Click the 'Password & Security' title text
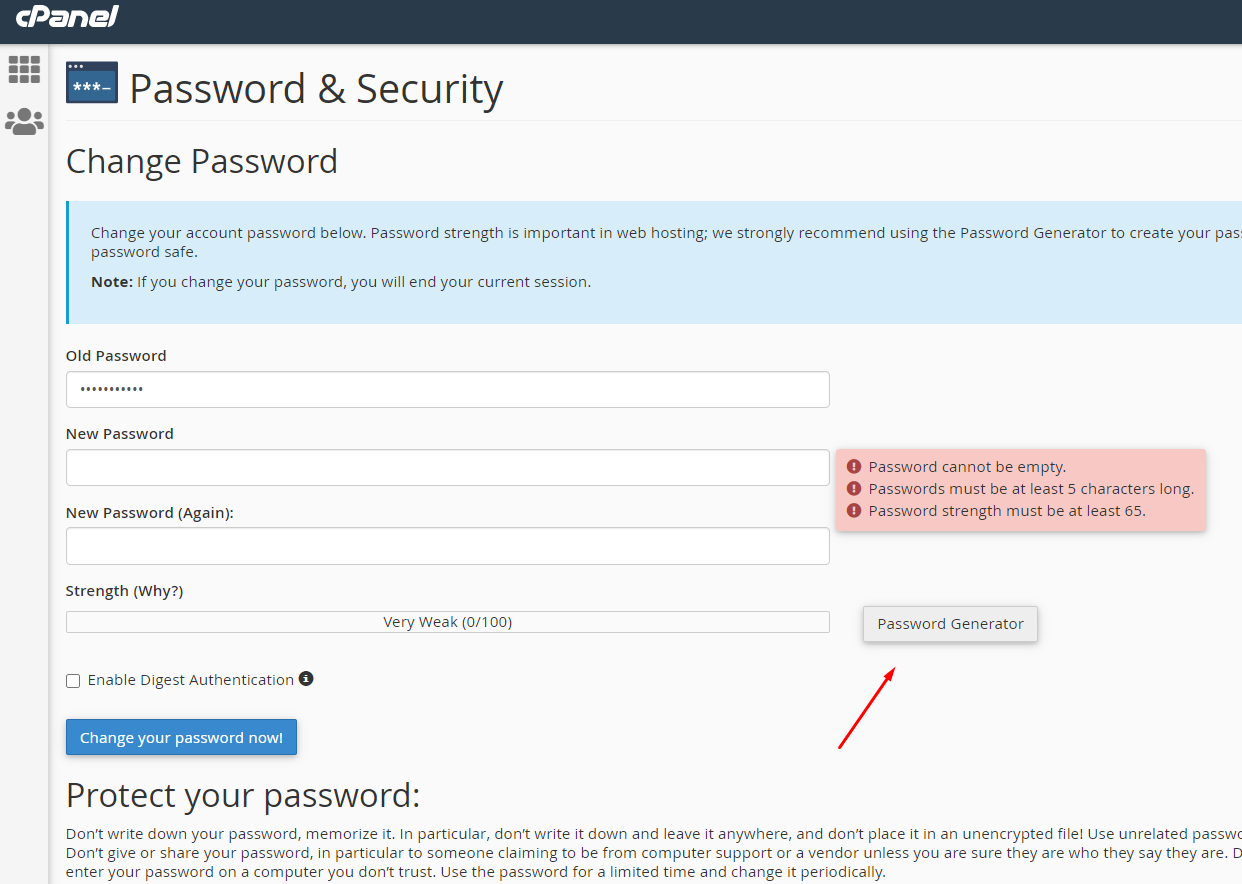Screen dimensions: 1242x884 pos(316,89)
